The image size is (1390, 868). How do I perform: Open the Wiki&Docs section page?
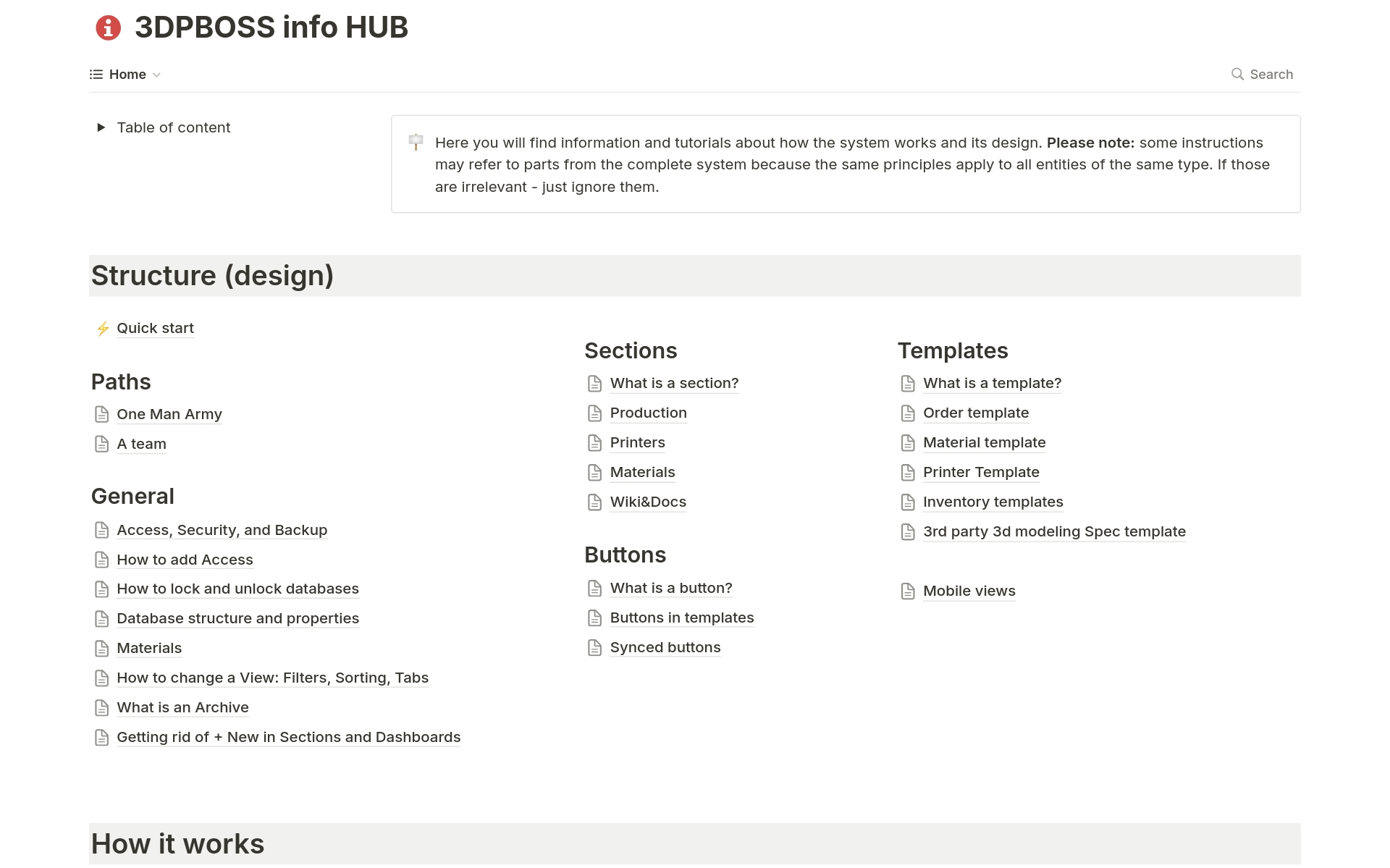648,502
